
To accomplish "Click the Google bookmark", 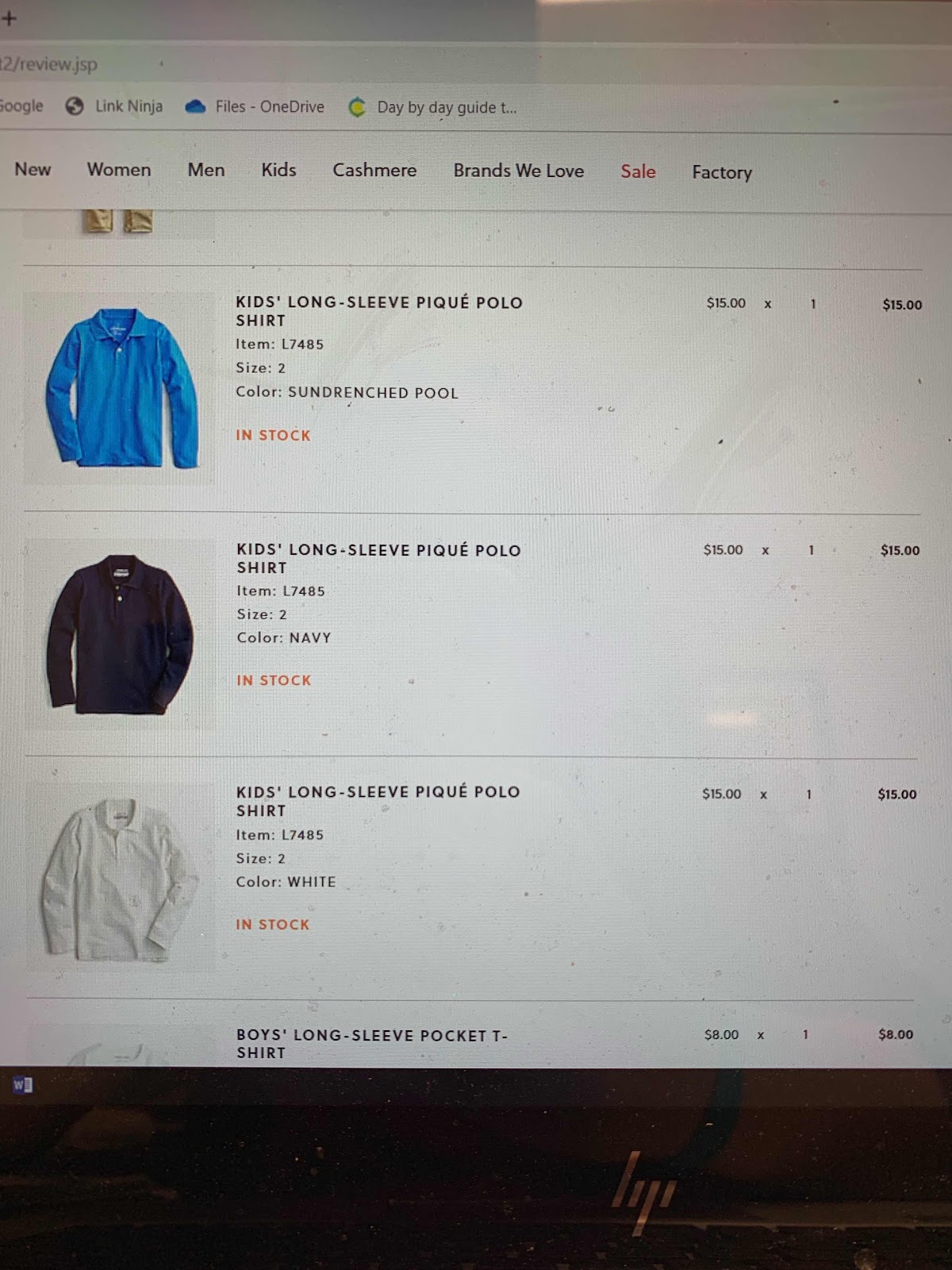I will [x=21, y=106].
